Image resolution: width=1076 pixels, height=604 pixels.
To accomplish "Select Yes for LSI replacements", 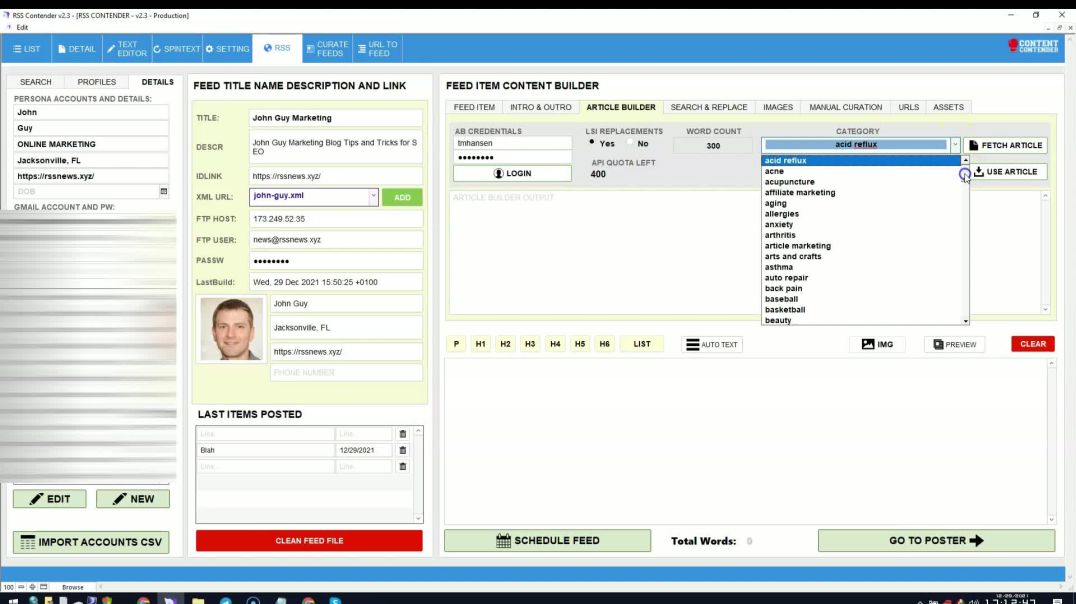I will point(592,142).
